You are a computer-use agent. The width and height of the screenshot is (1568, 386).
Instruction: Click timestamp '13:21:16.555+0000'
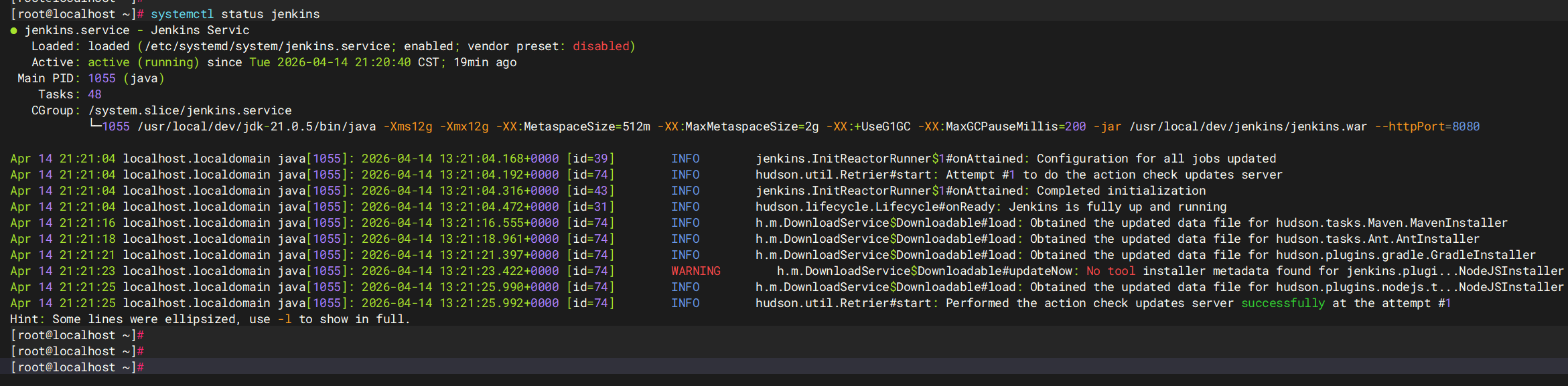pos(499,223)
